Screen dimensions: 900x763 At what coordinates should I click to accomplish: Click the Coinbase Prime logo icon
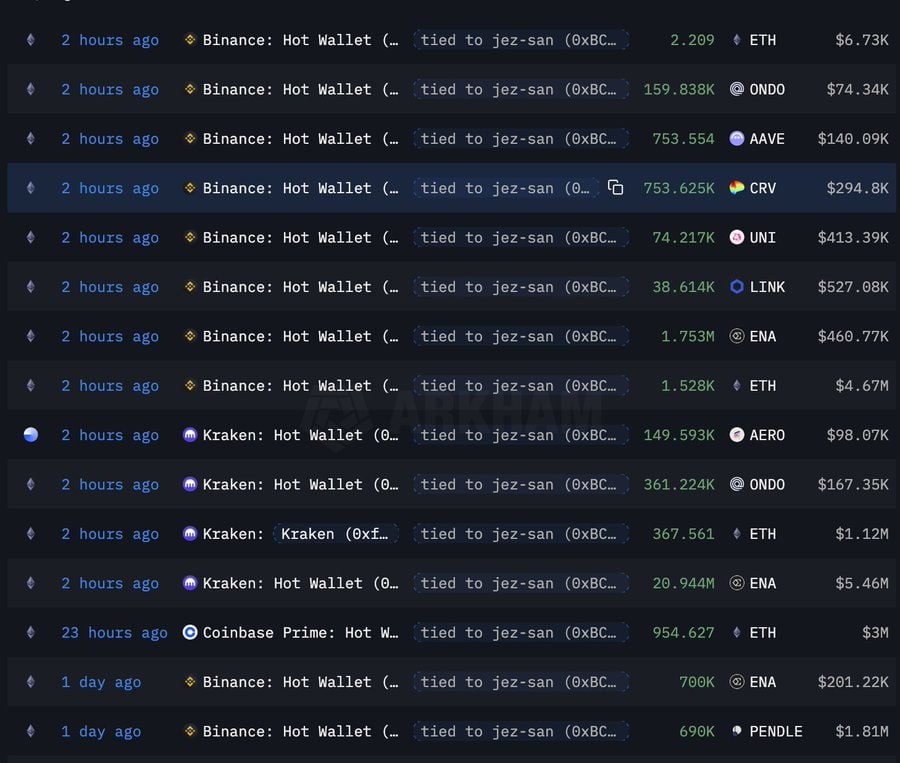point(190,633)
